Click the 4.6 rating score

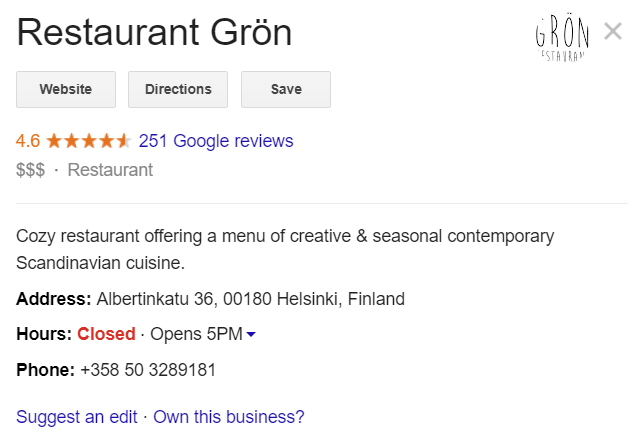click(x=28, y=141)
